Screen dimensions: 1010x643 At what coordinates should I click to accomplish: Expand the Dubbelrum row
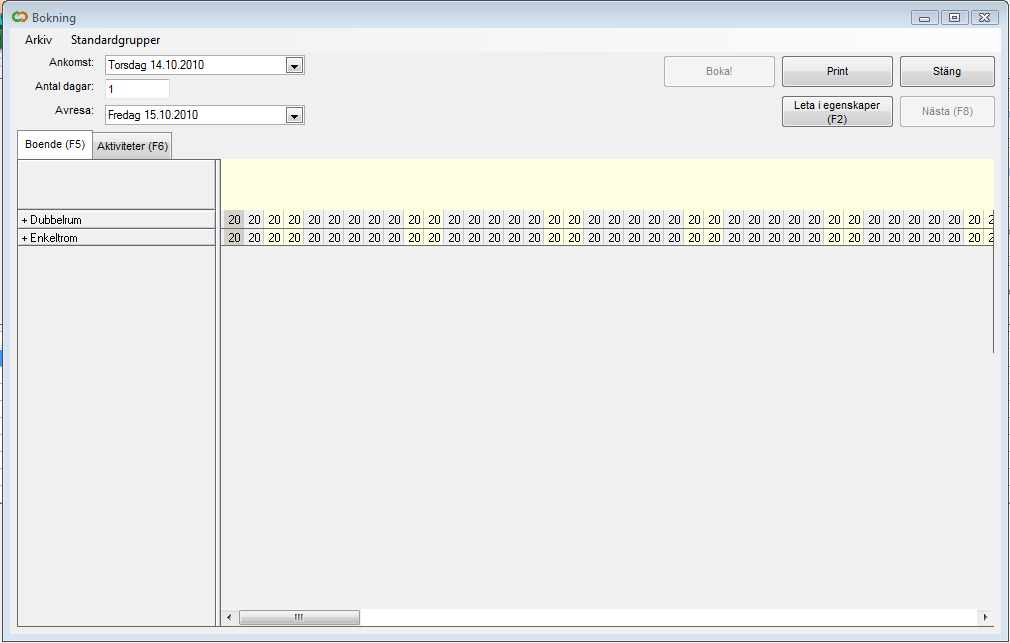pyautogui.click(x=24, y=220)
